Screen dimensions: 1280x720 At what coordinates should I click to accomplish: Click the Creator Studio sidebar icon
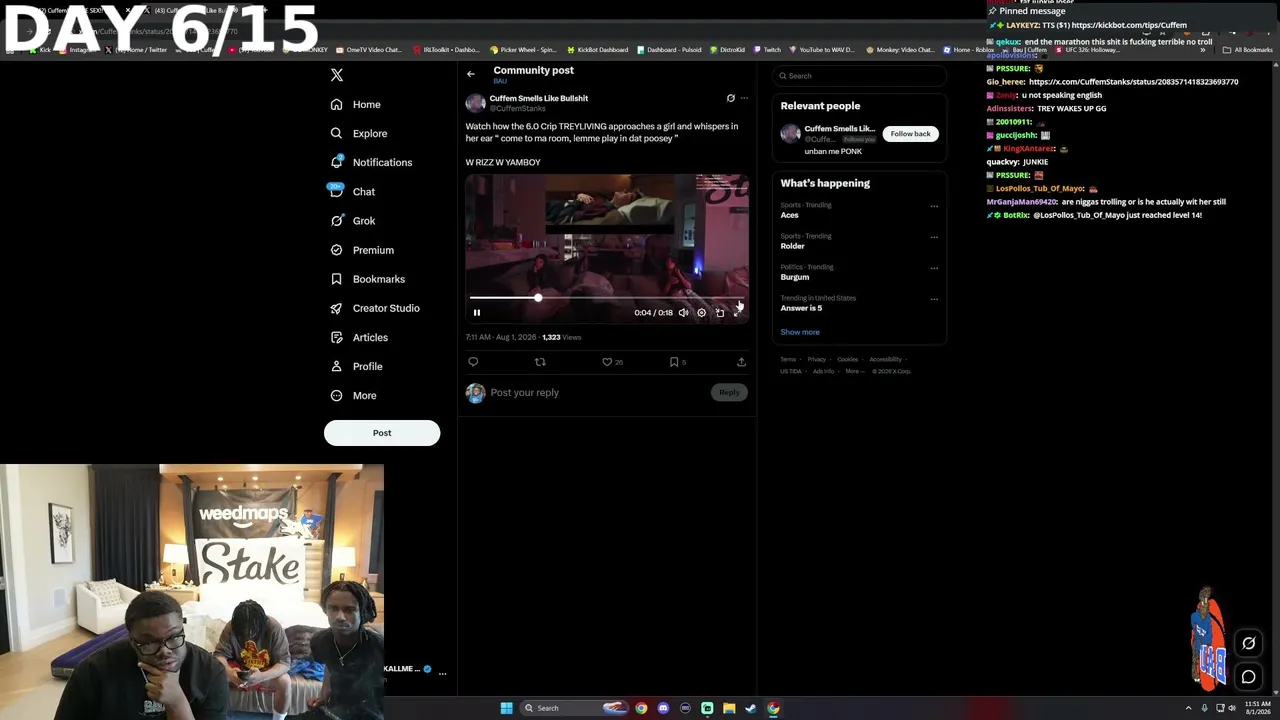pyautogui.click(x=336, y=308)
